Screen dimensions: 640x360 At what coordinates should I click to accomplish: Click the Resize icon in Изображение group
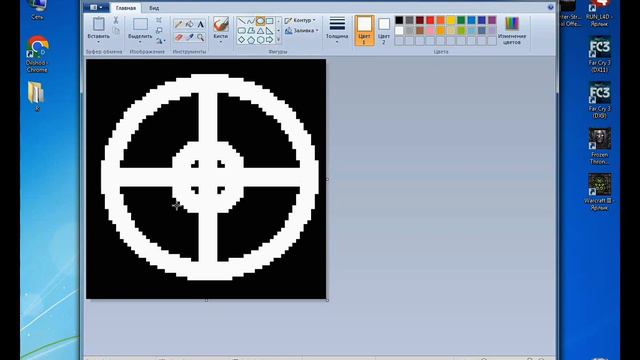coord(159,31)
